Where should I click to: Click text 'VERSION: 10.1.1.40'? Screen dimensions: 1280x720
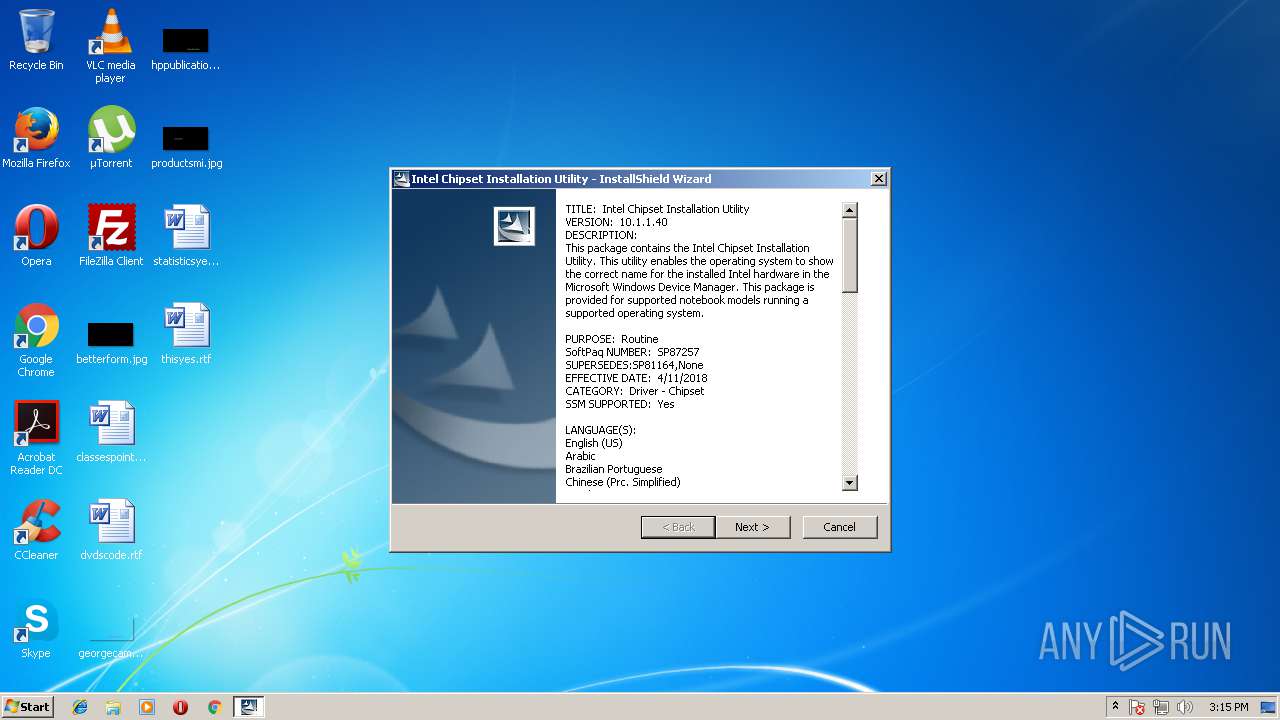click(616, 222)
